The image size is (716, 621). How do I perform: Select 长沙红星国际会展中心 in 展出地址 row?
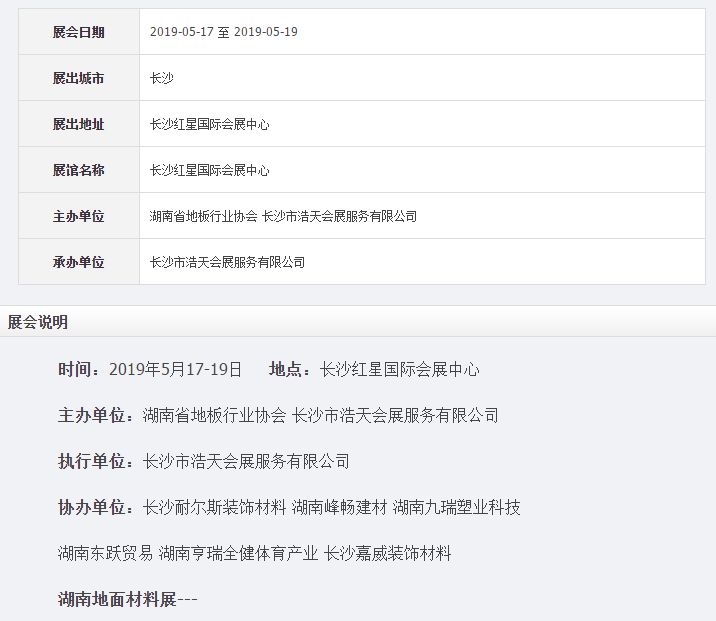click(x=210, y=124)
